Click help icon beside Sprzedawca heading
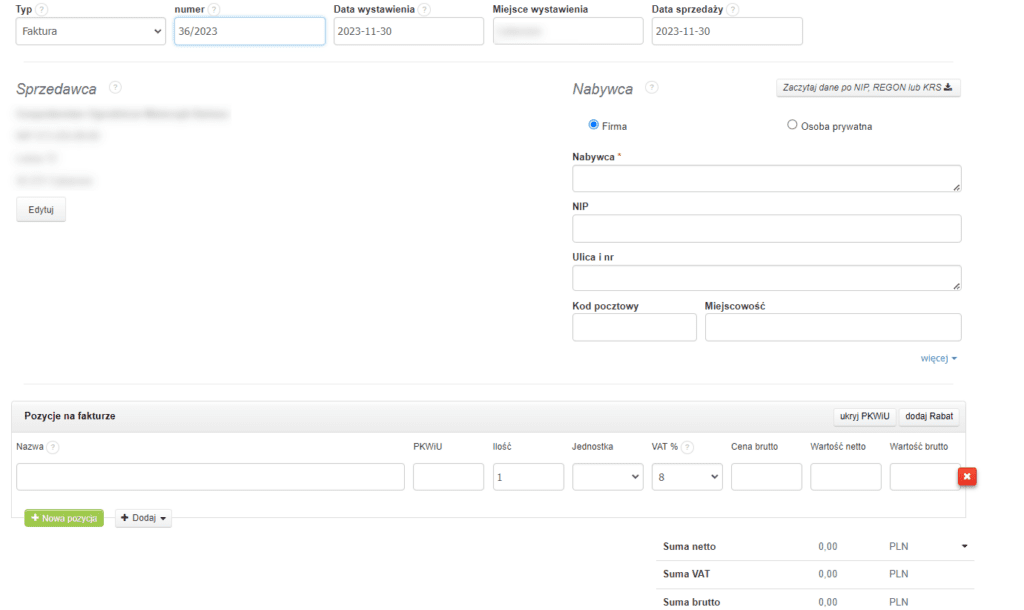The image size is (1024, 610). (x=115, y=88)
